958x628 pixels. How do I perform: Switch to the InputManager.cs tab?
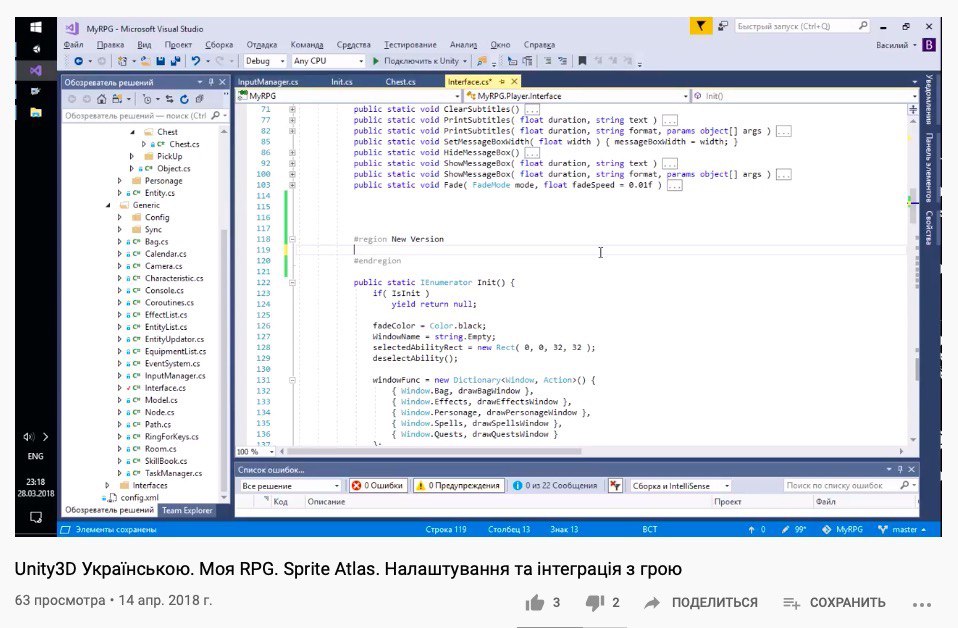click(268, 82)
